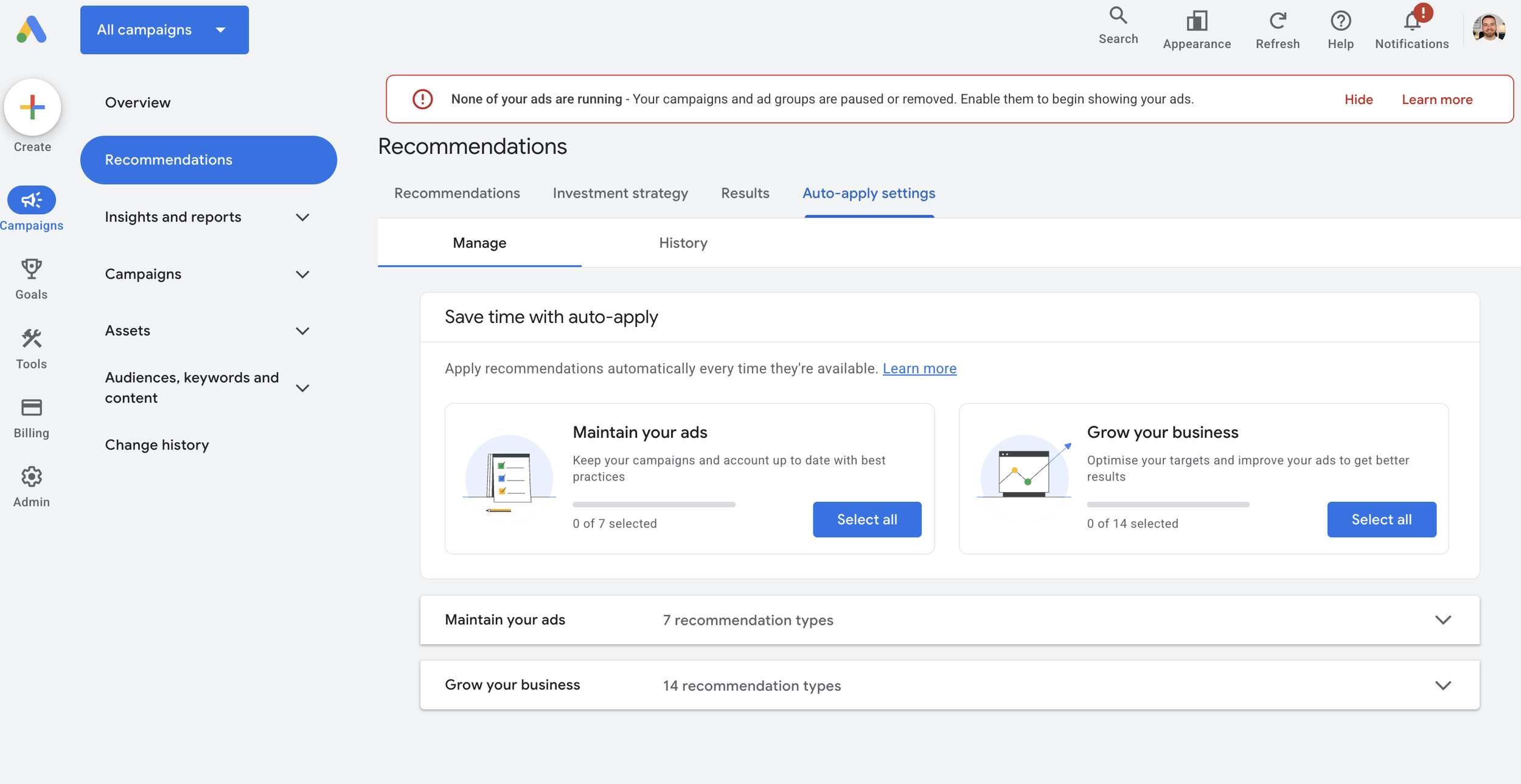Go to Overview in sidebar
Screen dimensions: 1521x784
137,103
